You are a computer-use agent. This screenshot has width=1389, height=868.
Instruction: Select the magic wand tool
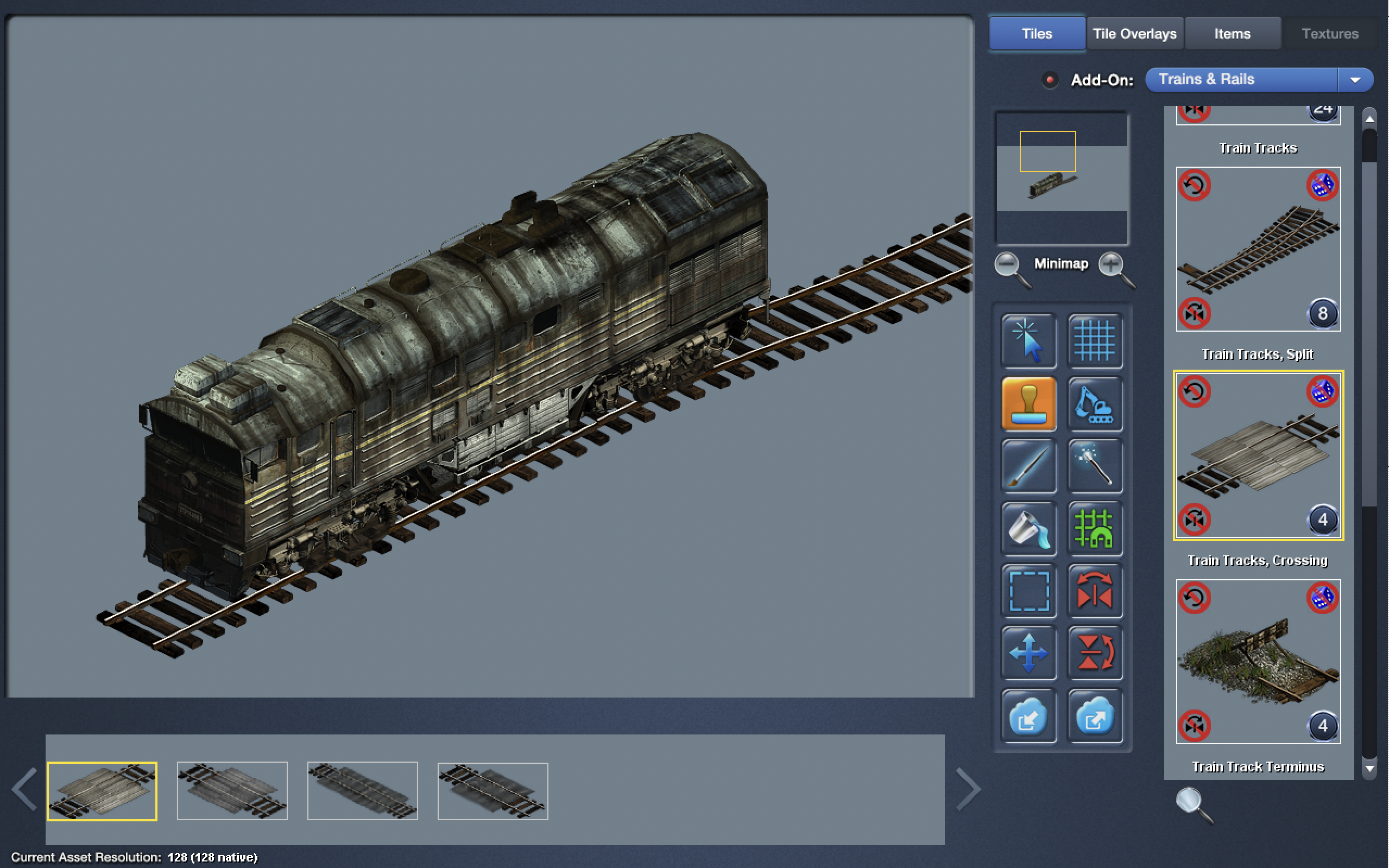click(x=1096, y=467)
